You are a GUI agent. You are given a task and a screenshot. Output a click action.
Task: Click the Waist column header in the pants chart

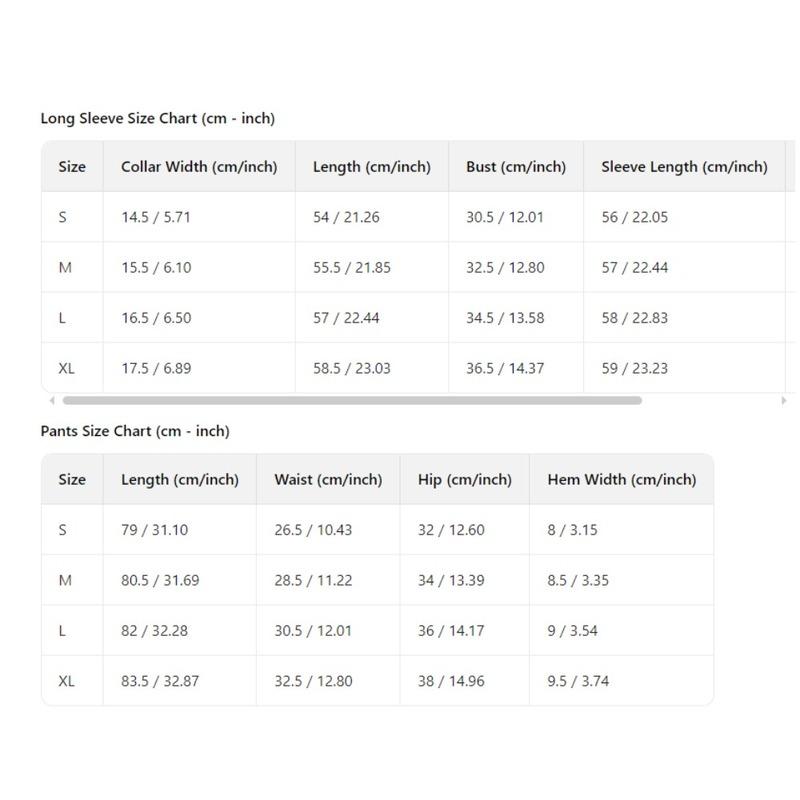pos(328,480)
